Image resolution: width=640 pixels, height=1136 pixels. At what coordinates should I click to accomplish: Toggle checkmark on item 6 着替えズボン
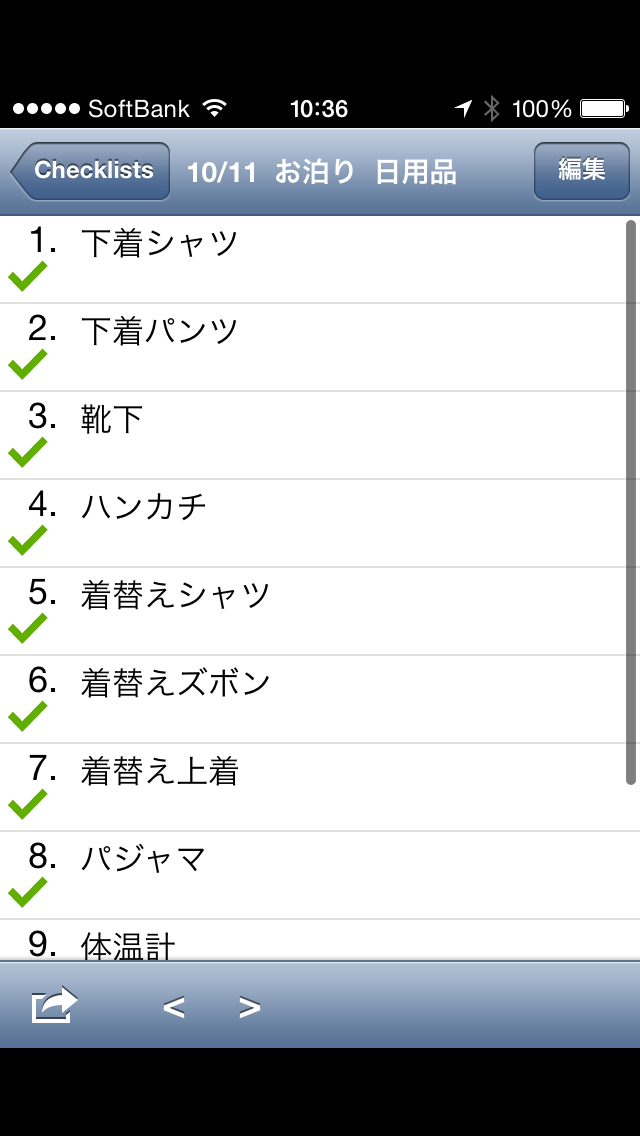(x=28, y=716)
